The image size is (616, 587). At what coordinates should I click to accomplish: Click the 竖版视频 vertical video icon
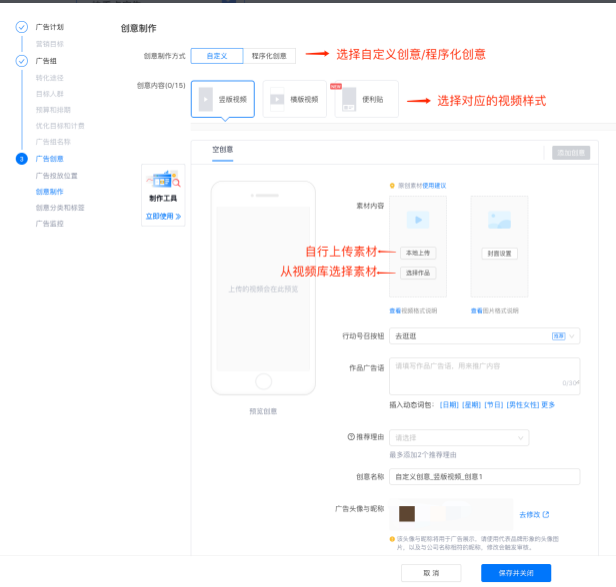[x=205, y=99]
